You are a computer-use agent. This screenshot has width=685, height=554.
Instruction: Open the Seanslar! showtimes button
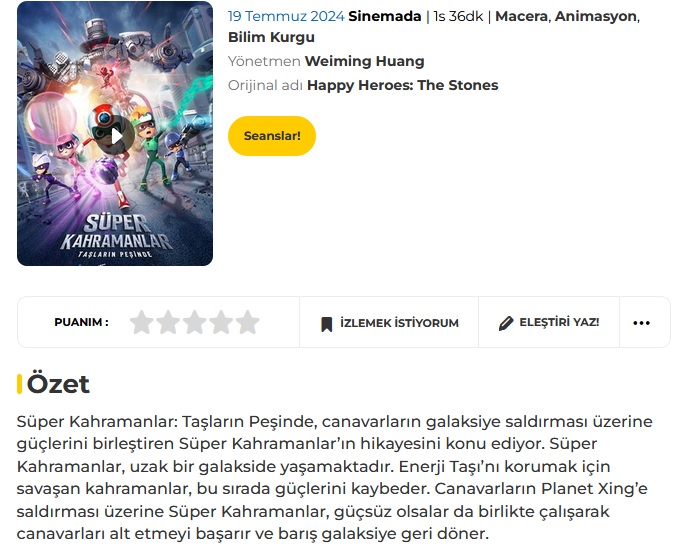tap(272, 136)
